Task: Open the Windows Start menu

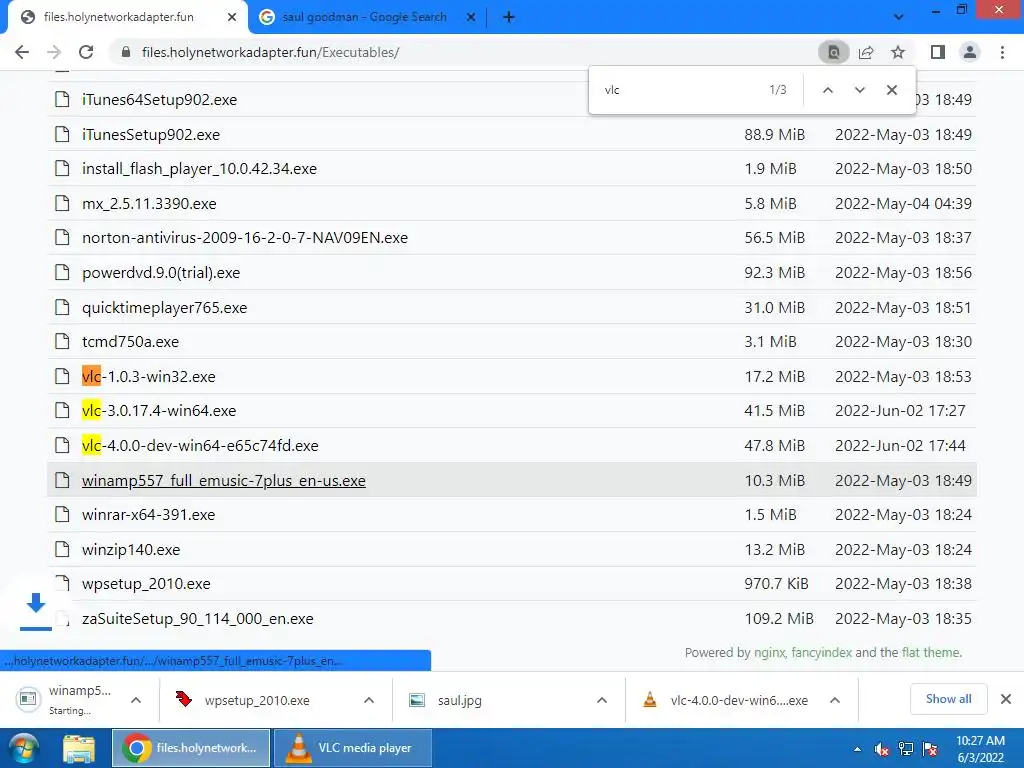Action: click(x=23, y=748)
